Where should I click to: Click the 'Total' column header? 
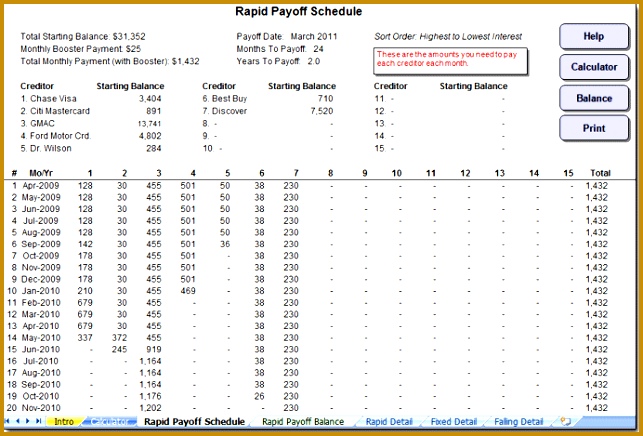click(600, 173)
